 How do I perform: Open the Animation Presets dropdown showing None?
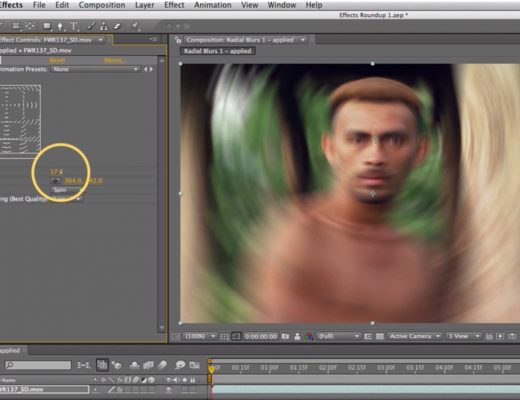click(x=95, y=69)
